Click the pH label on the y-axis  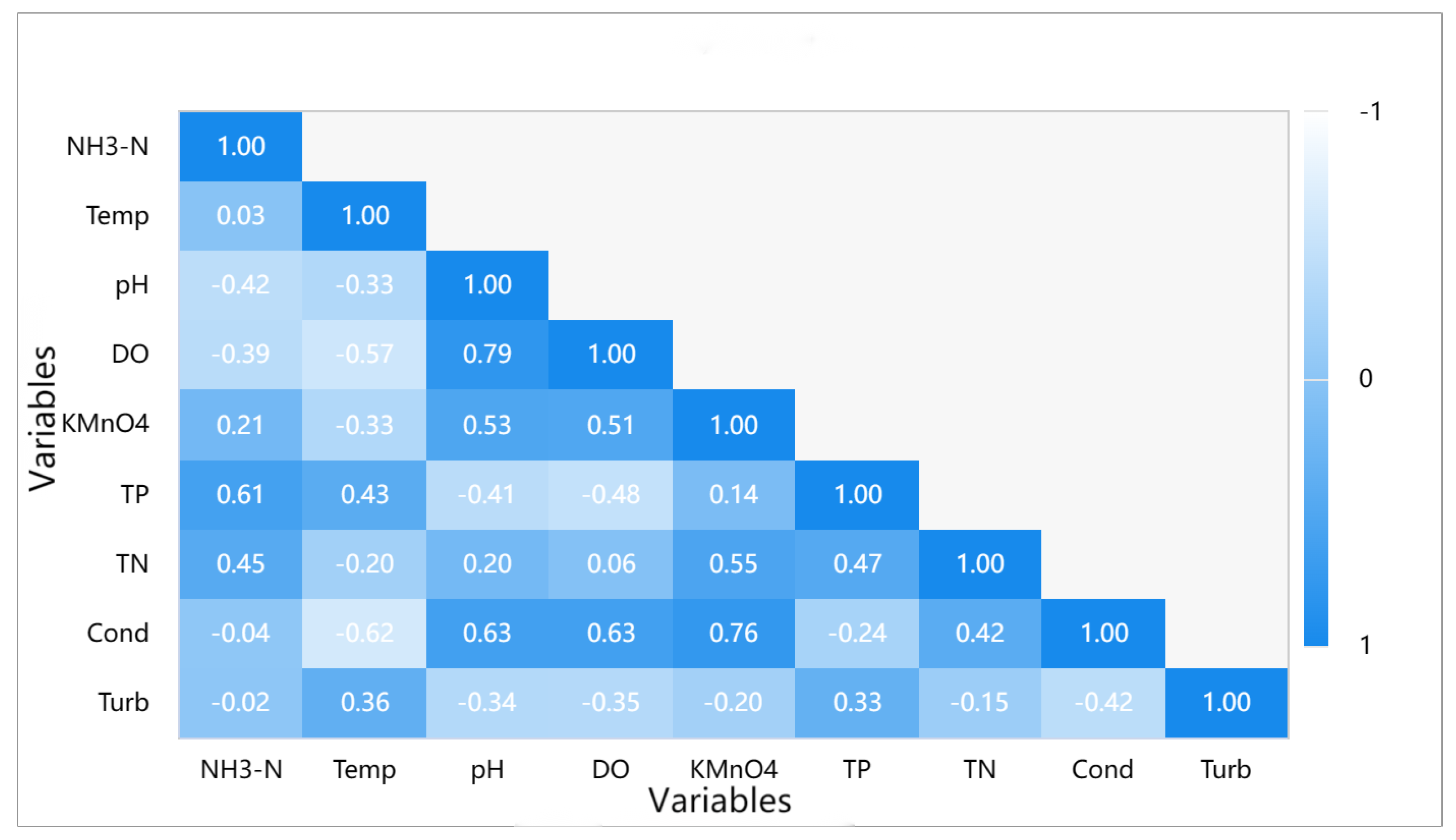tap(132, 285)
